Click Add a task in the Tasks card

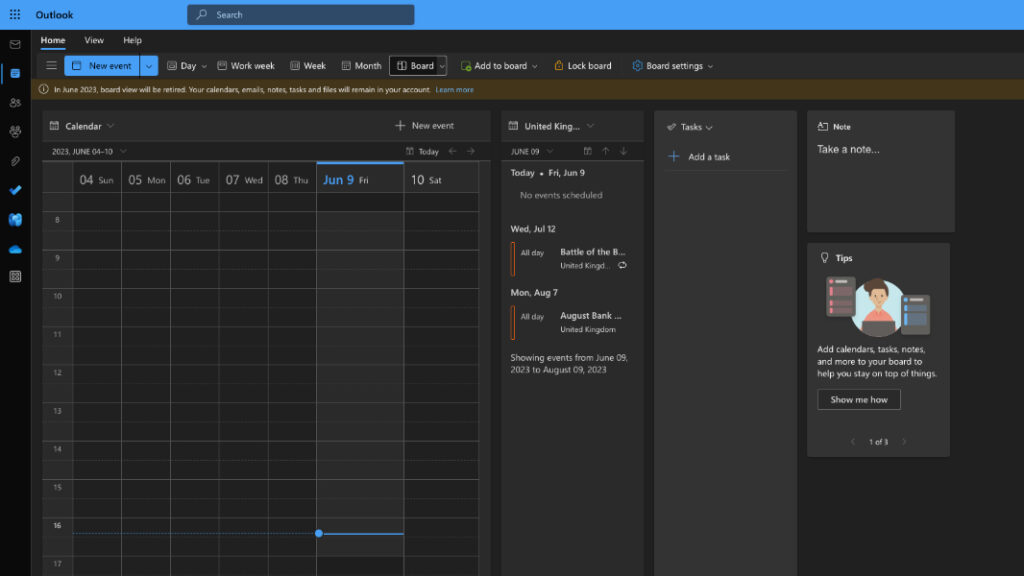point(711,156)
